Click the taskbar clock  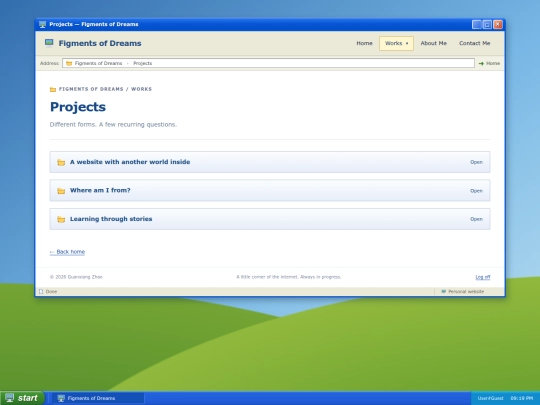click(x=522, y=398)
